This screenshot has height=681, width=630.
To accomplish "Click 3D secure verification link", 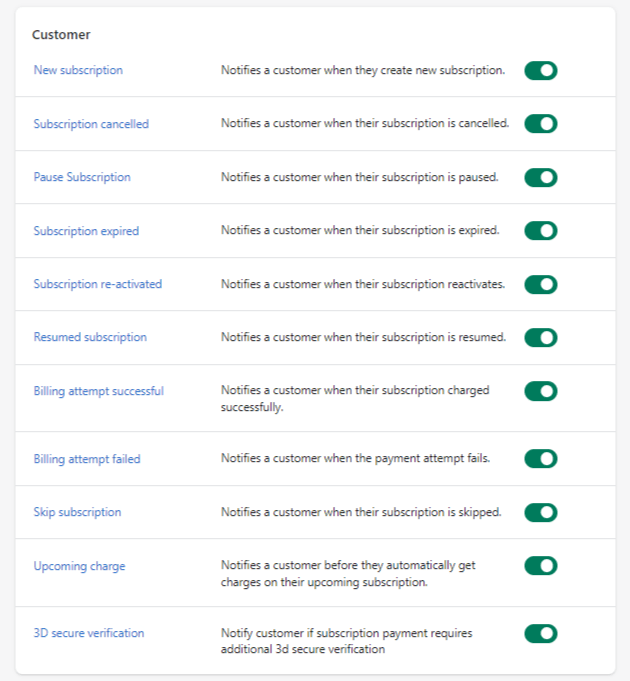I will 88,633.
